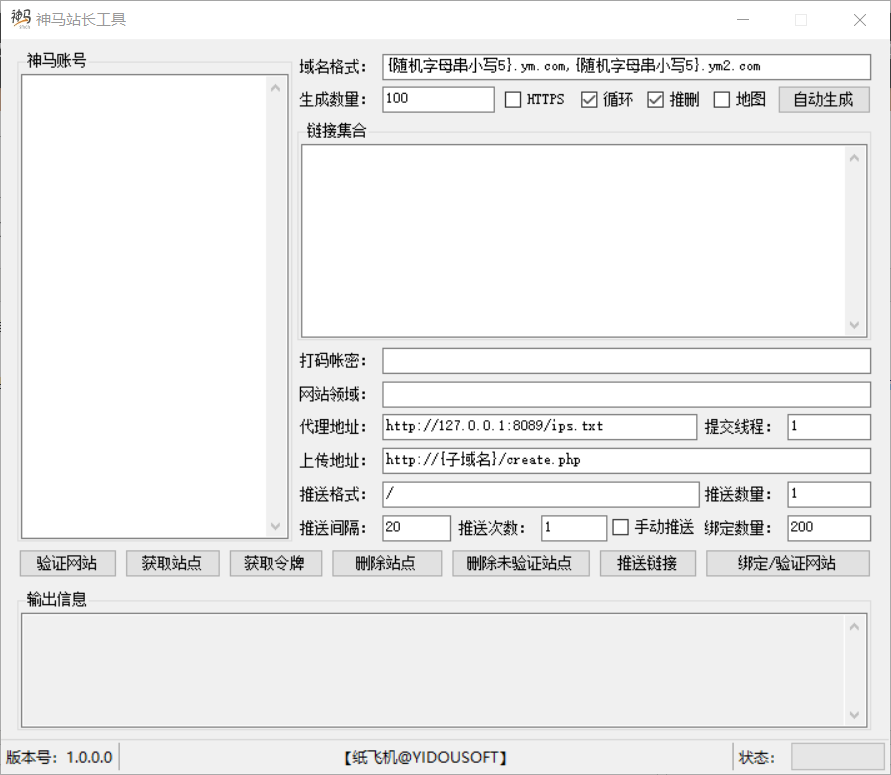The image size is (891, 775).
Task: Focus the 域名格式 input field
Action: click(626, 67)
